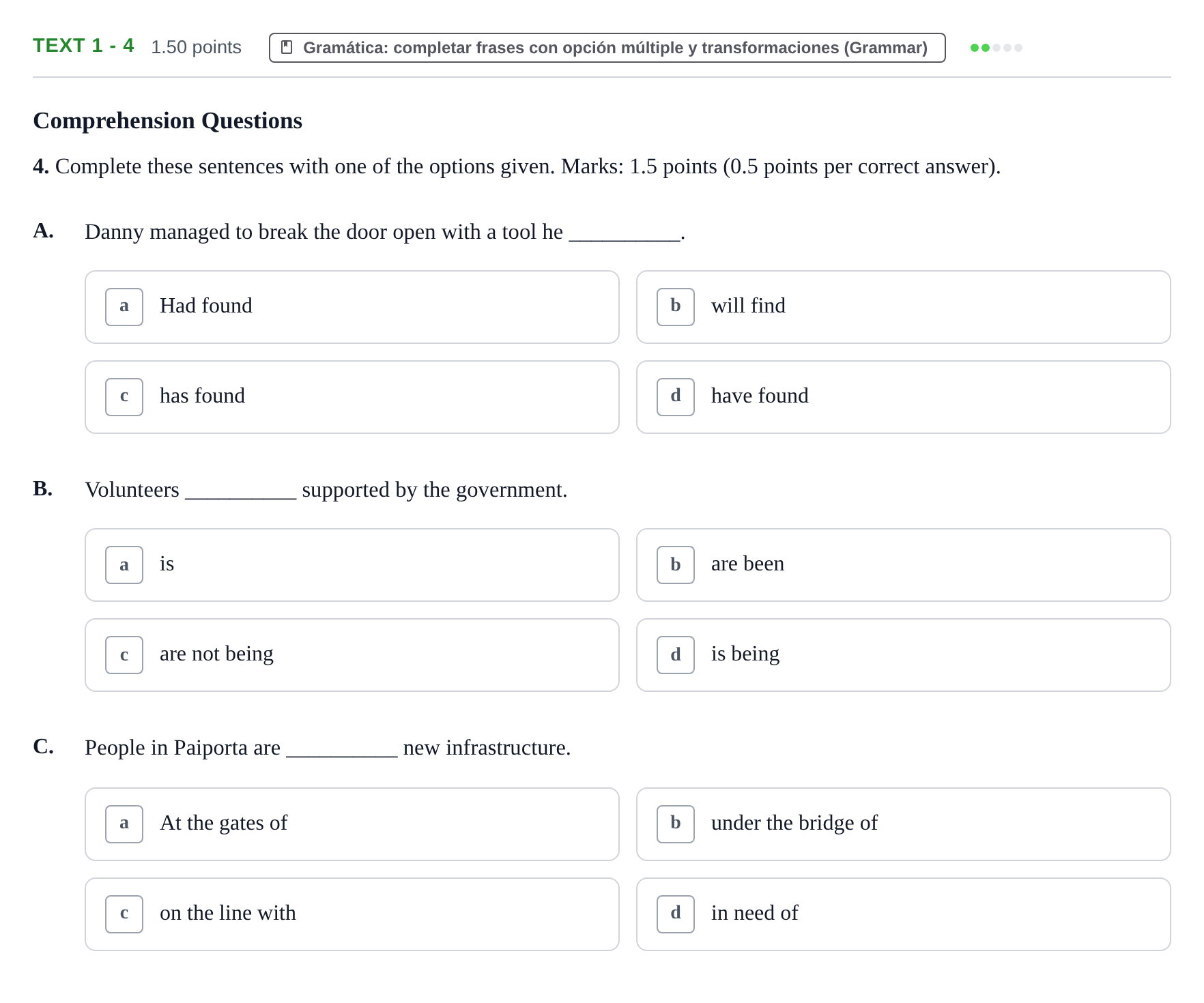Screen dimensions: 1204x1003
Task: Pick 'are not being' for question B
Action: (352, 655)
